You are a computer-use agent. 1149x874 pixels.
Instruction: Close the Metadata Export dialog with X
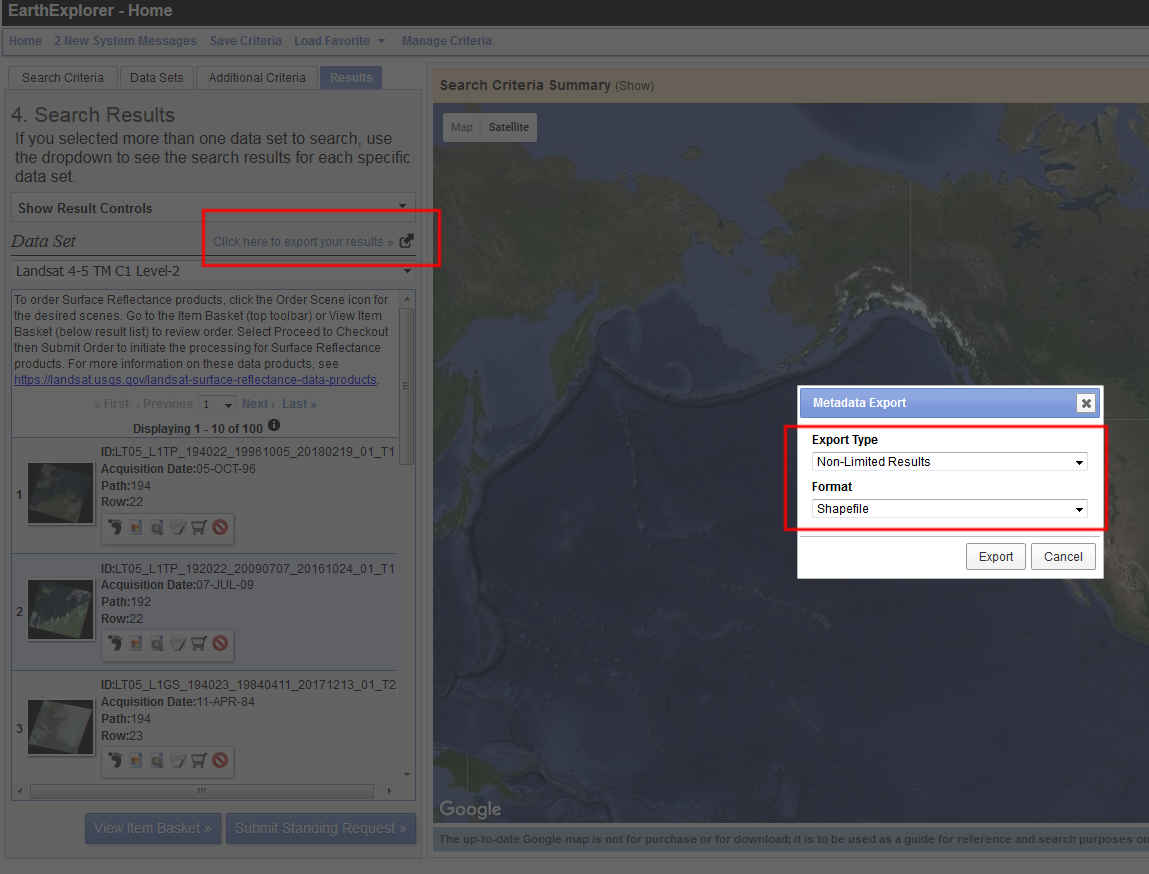point(1085,403)
